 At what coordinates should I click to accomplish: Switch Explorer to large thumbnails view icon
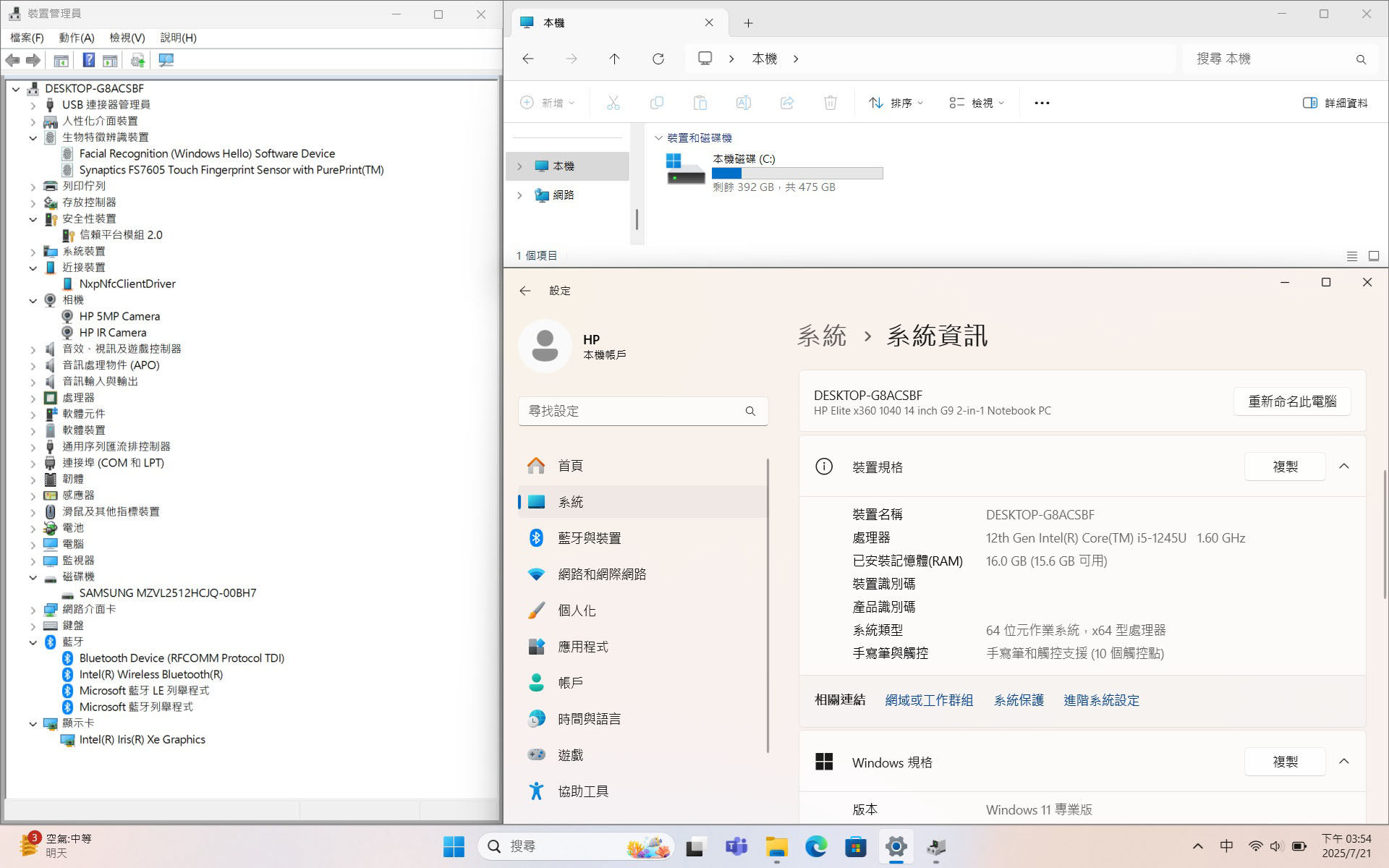point(1374,256)
